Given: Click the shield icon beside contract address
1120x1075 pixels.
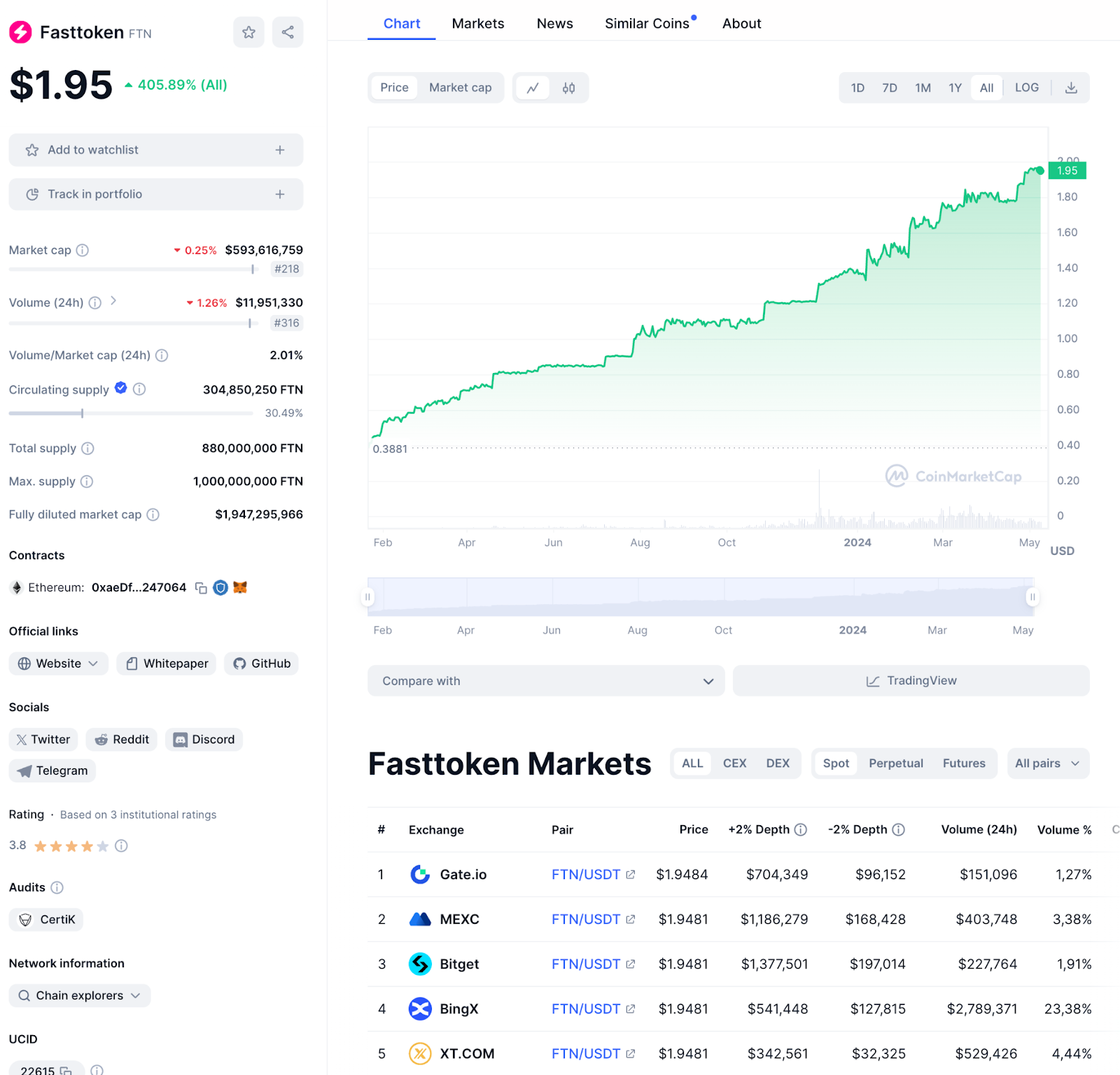Looking at the screenshot, I should point(220,588).
